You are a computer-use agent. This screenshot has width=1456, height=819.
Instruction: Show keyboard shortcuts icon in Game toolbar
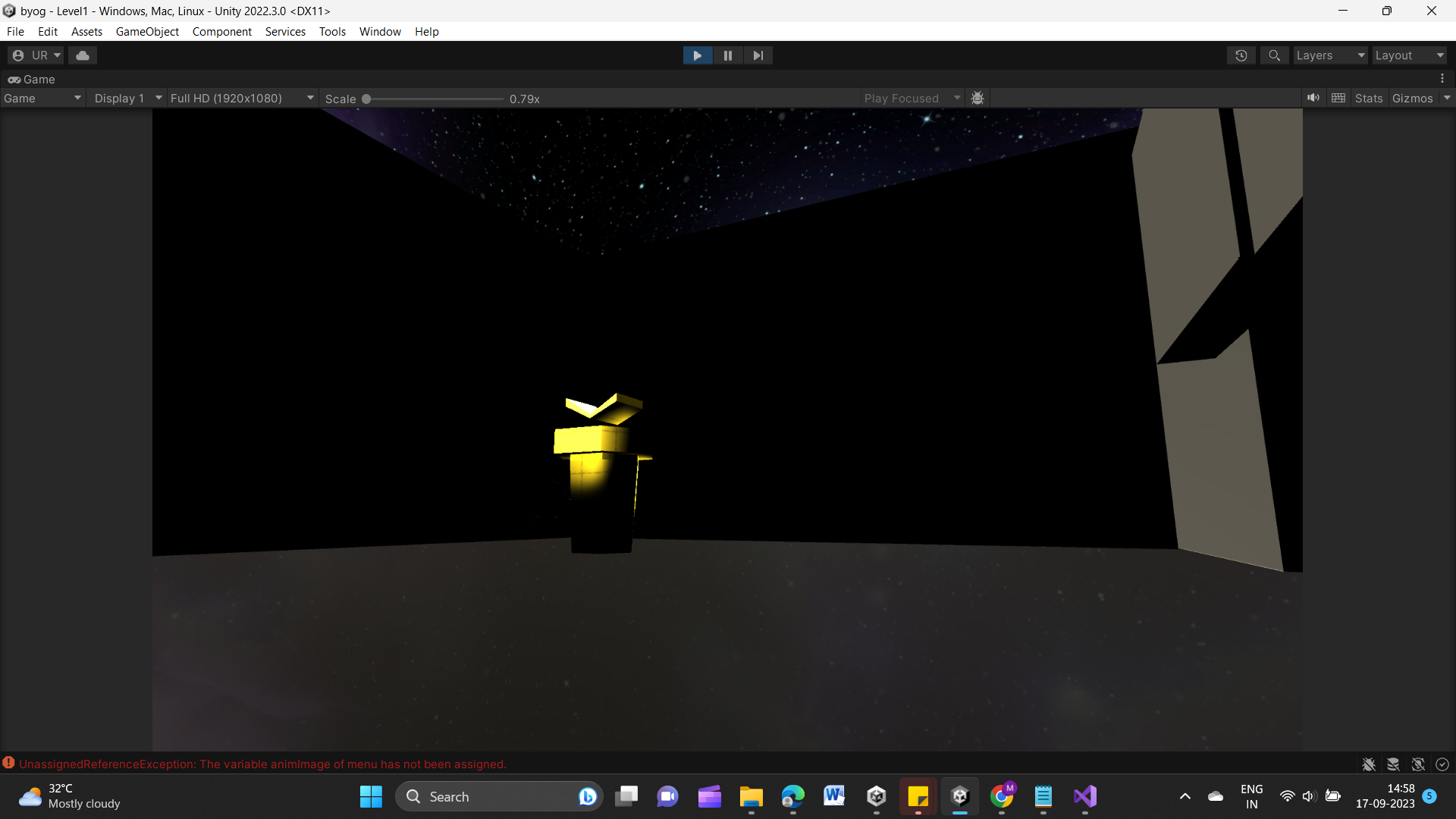(1338, 99)
